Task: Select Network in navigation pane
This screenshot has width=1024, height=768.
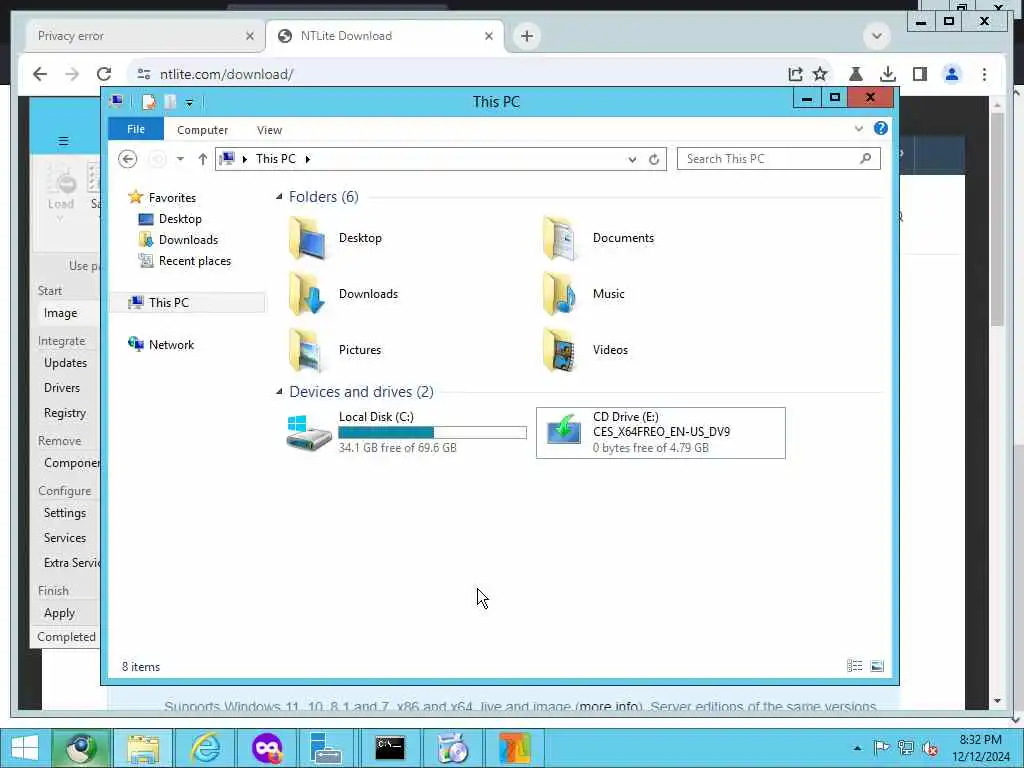Action: coord(161,345)
